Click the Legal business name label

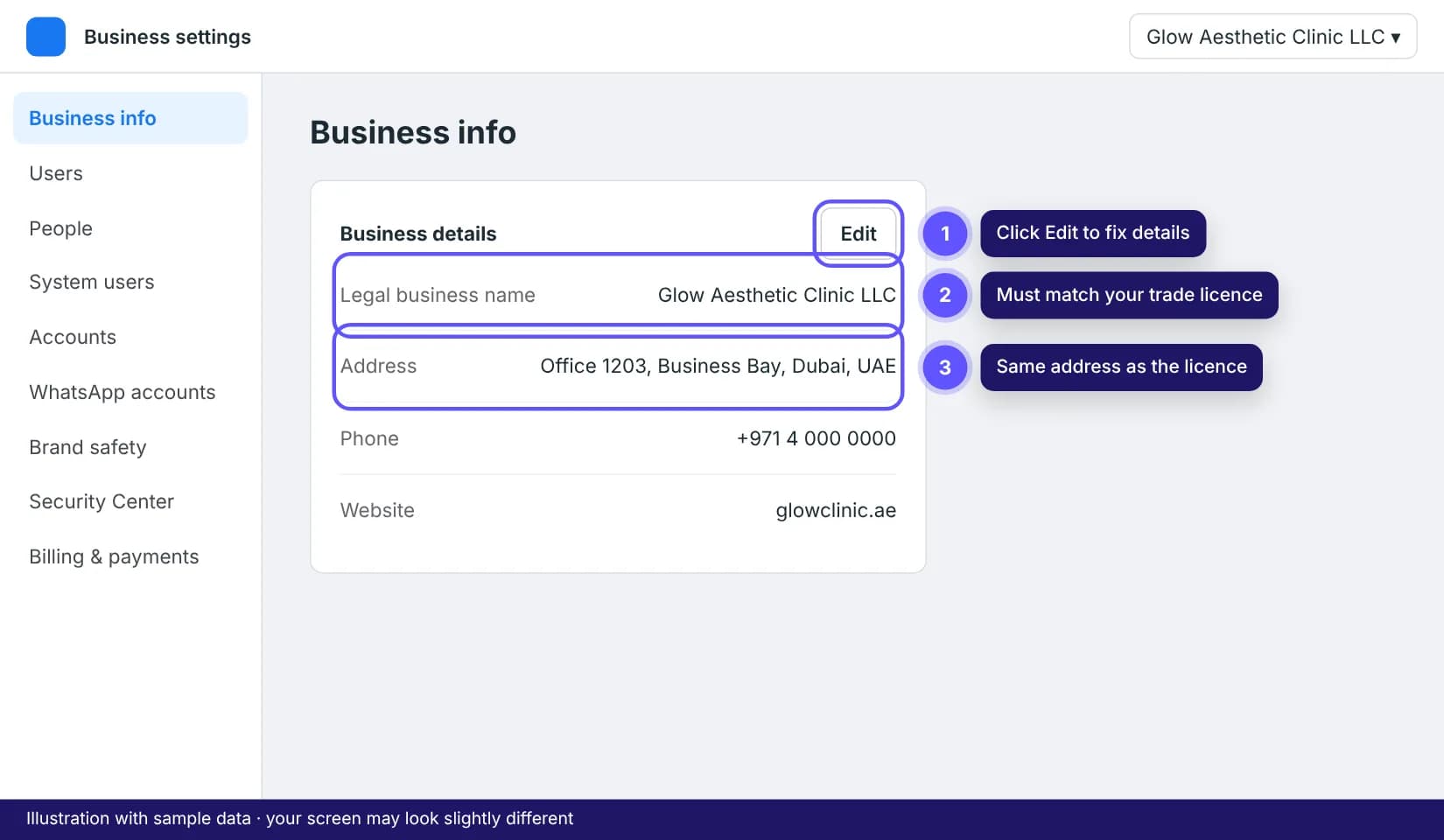point(438,295)
